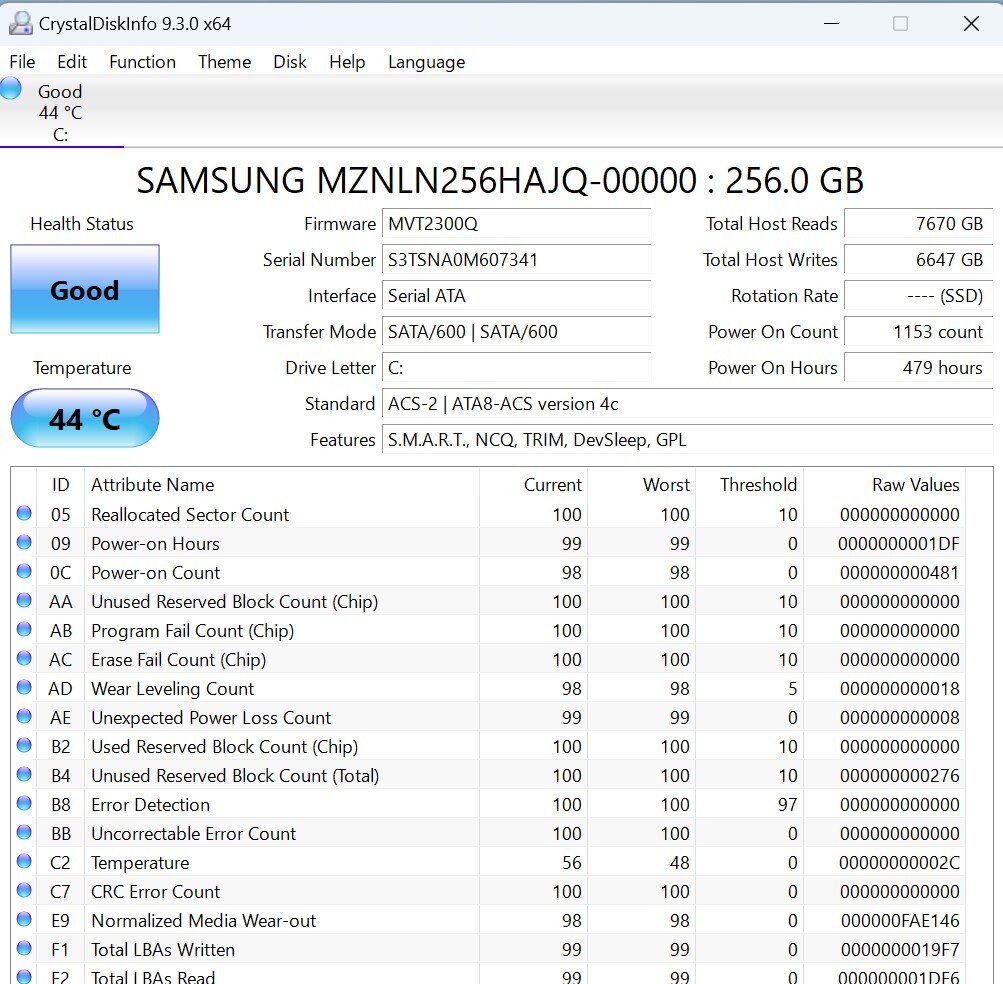Click status orb for Program Fail Count (Chip)
Image resolution: width=1003 pixels, height=984 pixels.
[x=24, y=630]
